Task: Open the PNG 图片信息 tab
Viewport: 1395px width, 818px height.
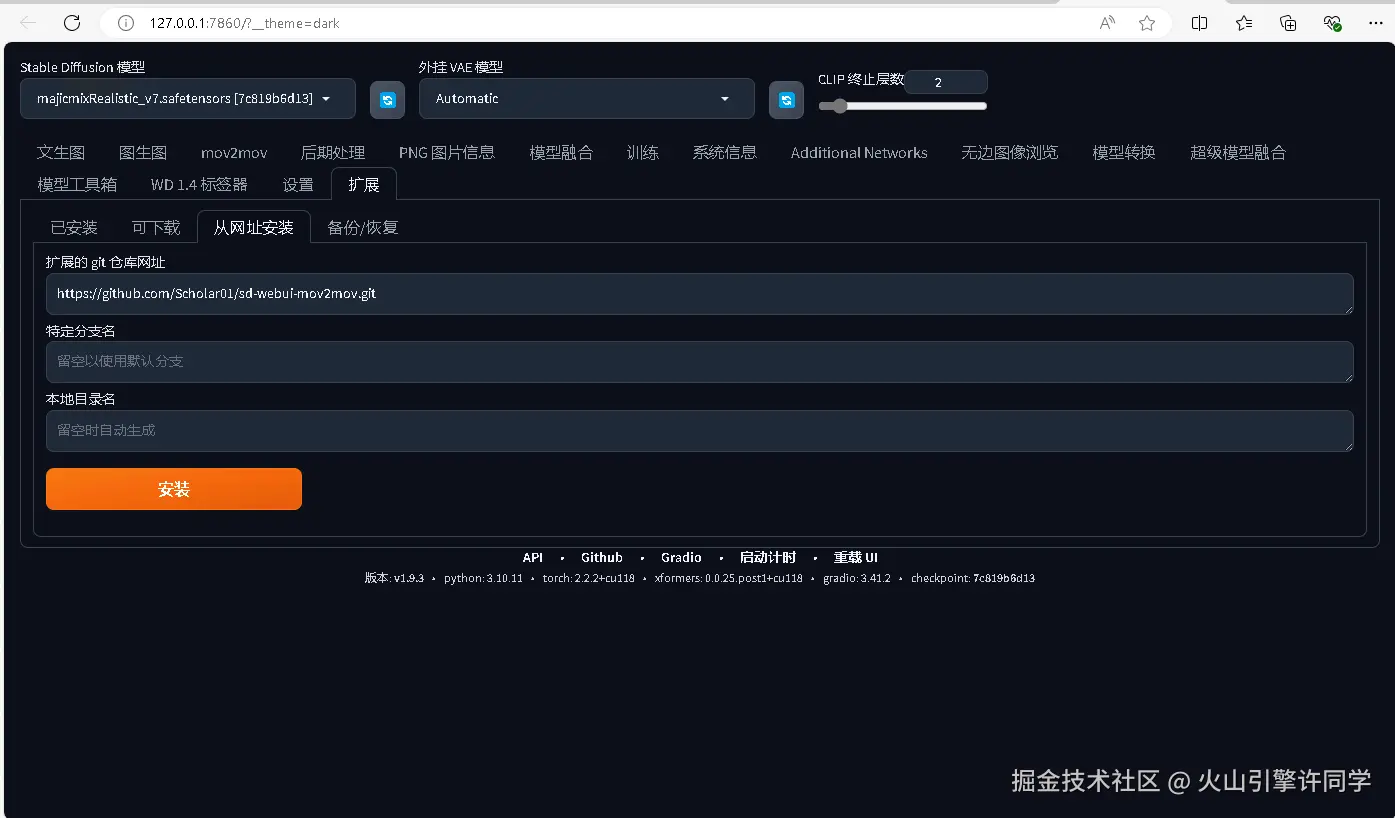Action: click(447, 153)
